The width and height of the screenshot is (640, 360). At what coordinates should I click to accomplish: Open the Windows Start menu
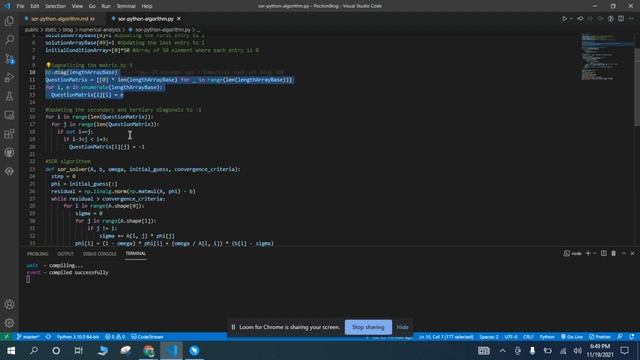point(11,351)
